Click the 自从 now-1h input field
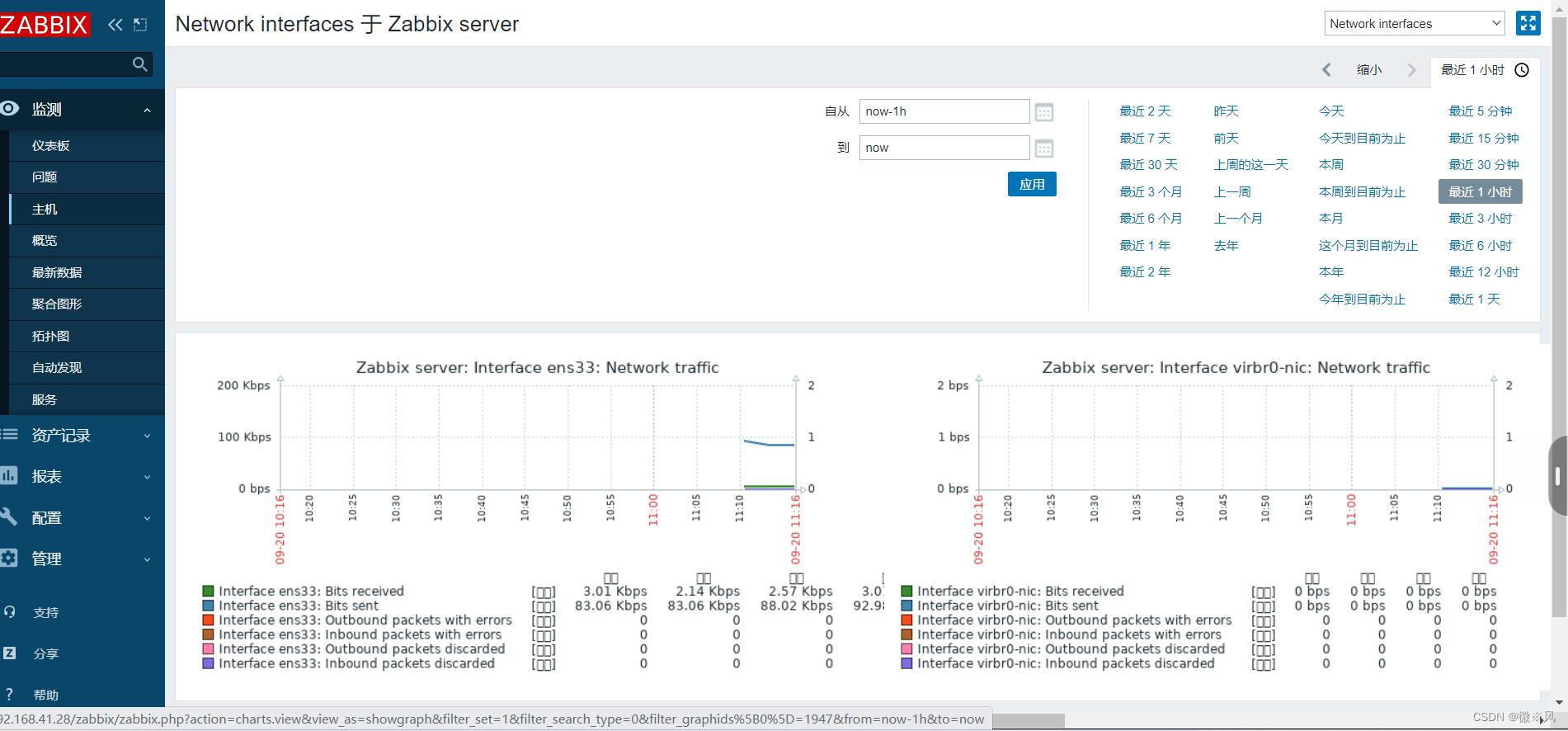Image resolution: width=1568 pixels, height=731 pixels. pyautogui.click(x=944, y=111)
